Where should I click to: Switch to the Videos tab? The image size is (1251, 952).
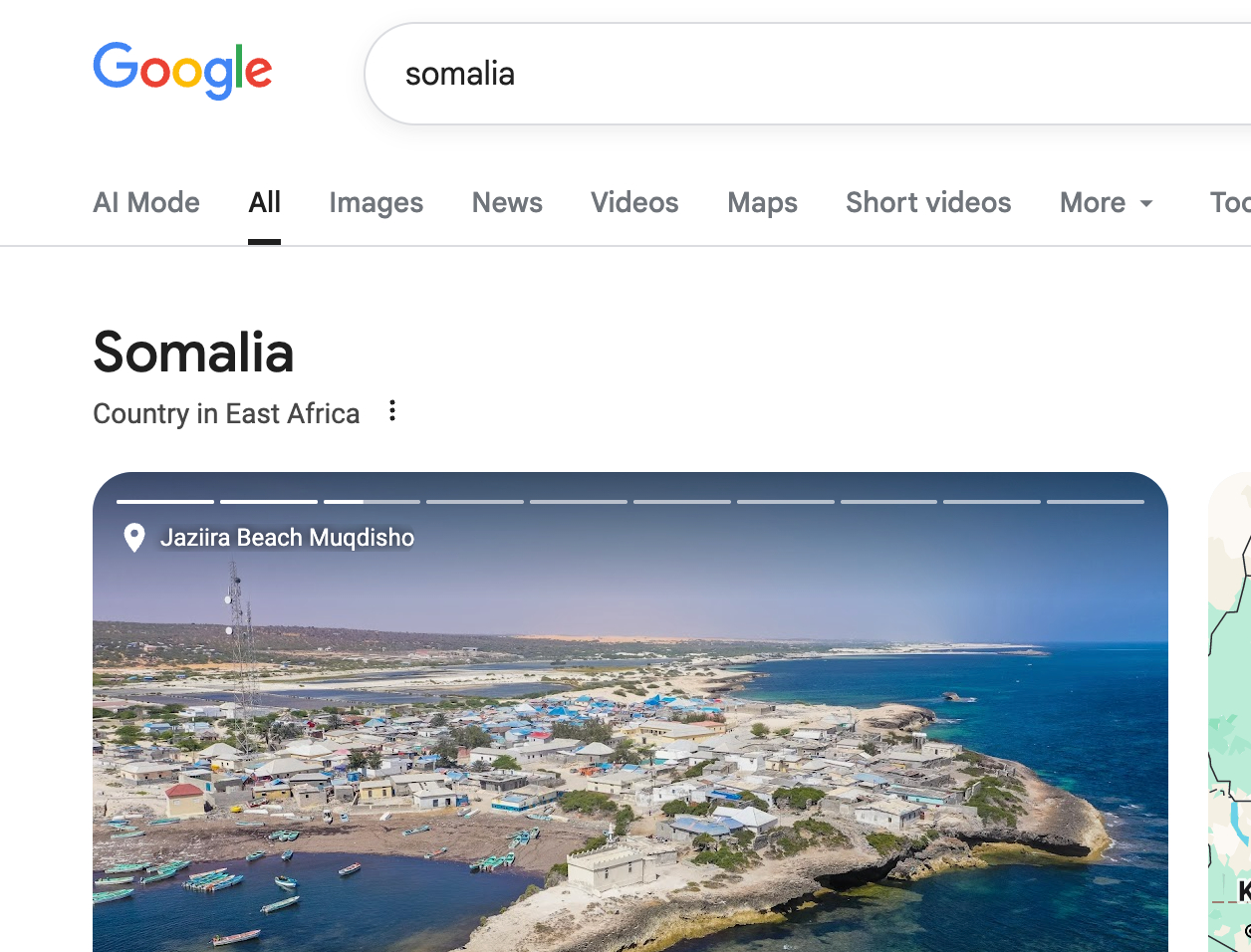tap(634, 203)
